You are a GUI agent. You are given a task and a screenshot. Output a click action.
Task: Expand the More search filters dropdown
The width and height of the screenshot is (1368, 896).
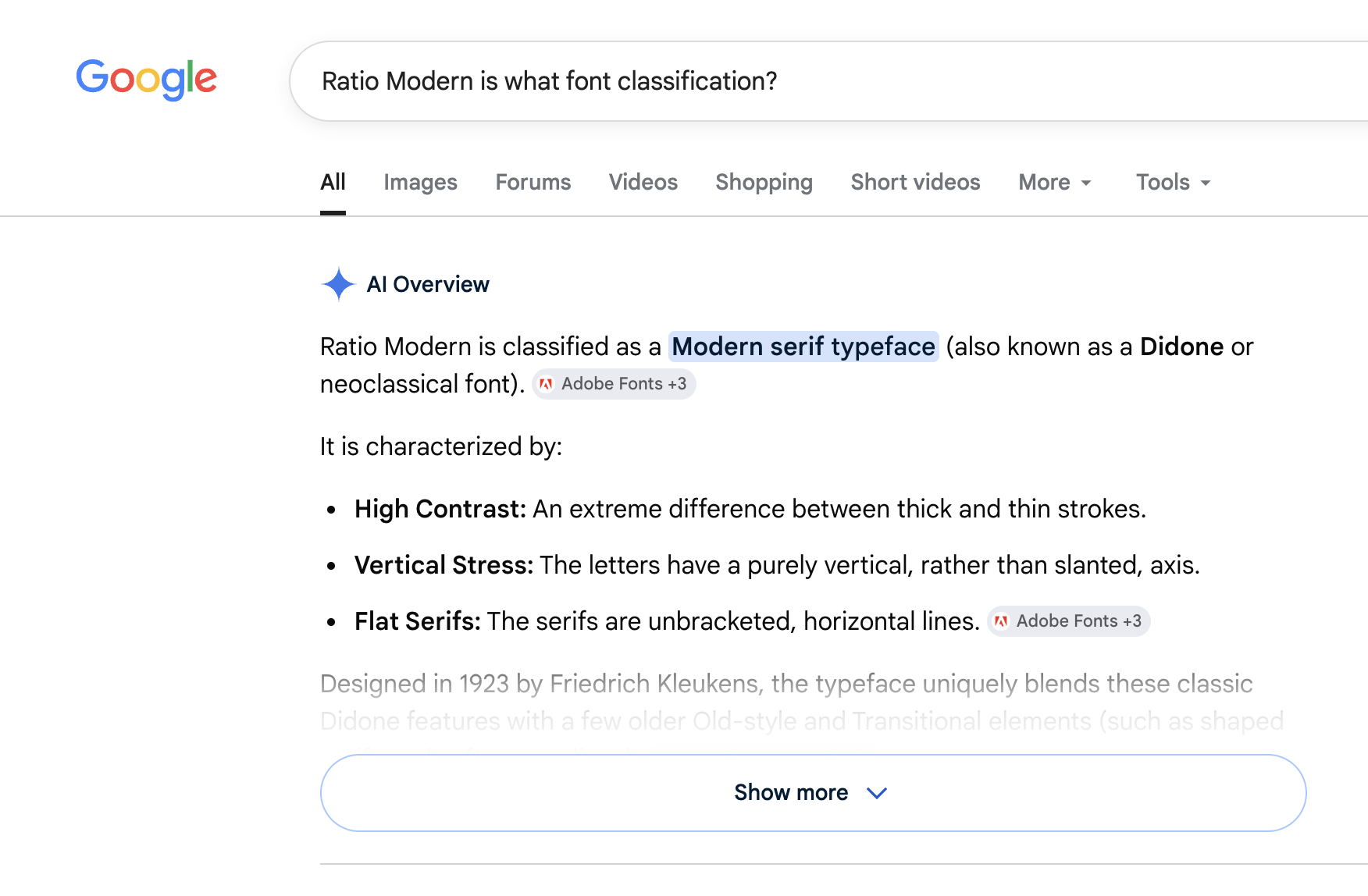pos(1055,183)
